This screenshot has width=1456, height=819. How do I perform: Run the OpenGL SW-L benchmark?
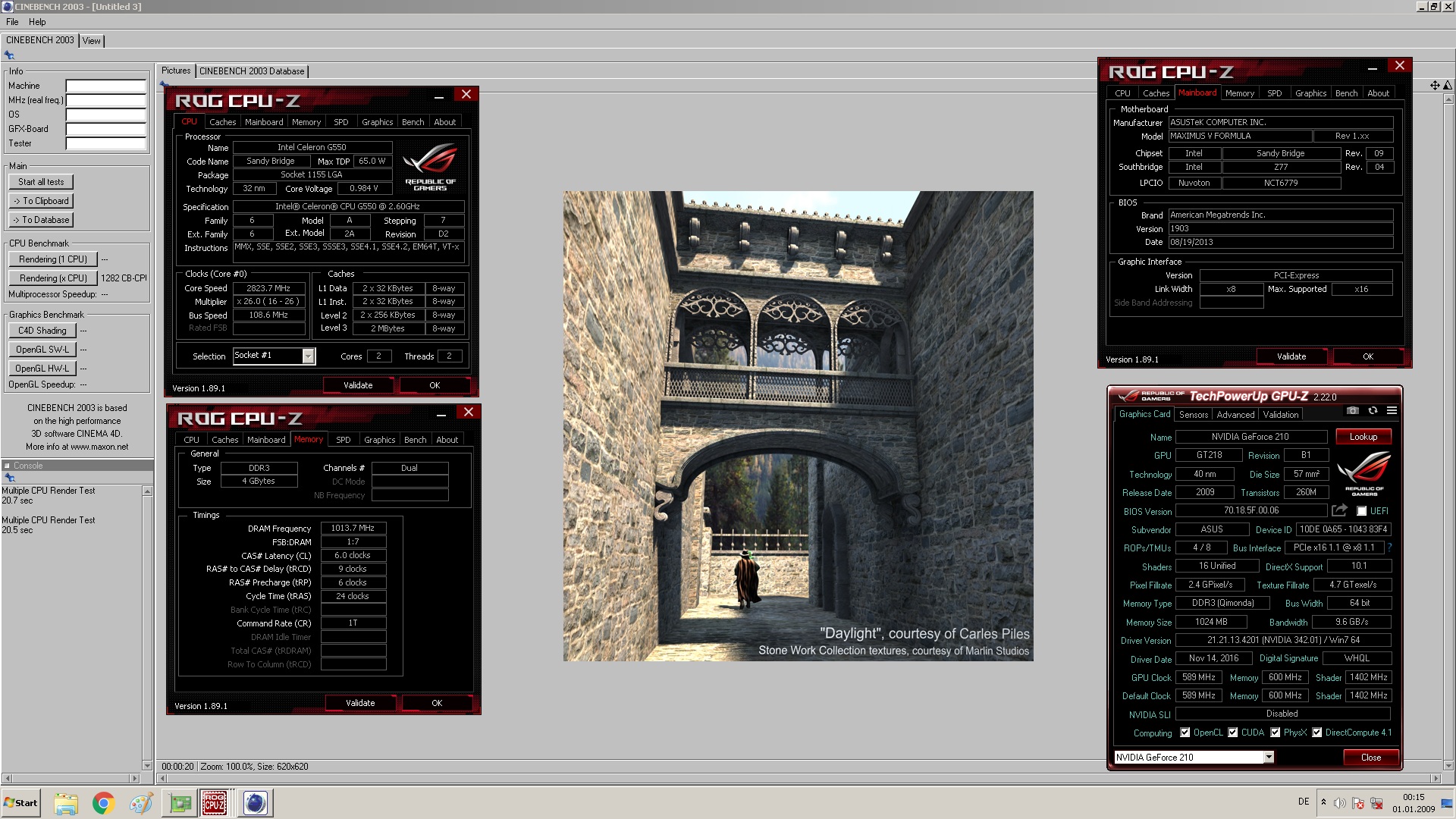pos(42,350)
